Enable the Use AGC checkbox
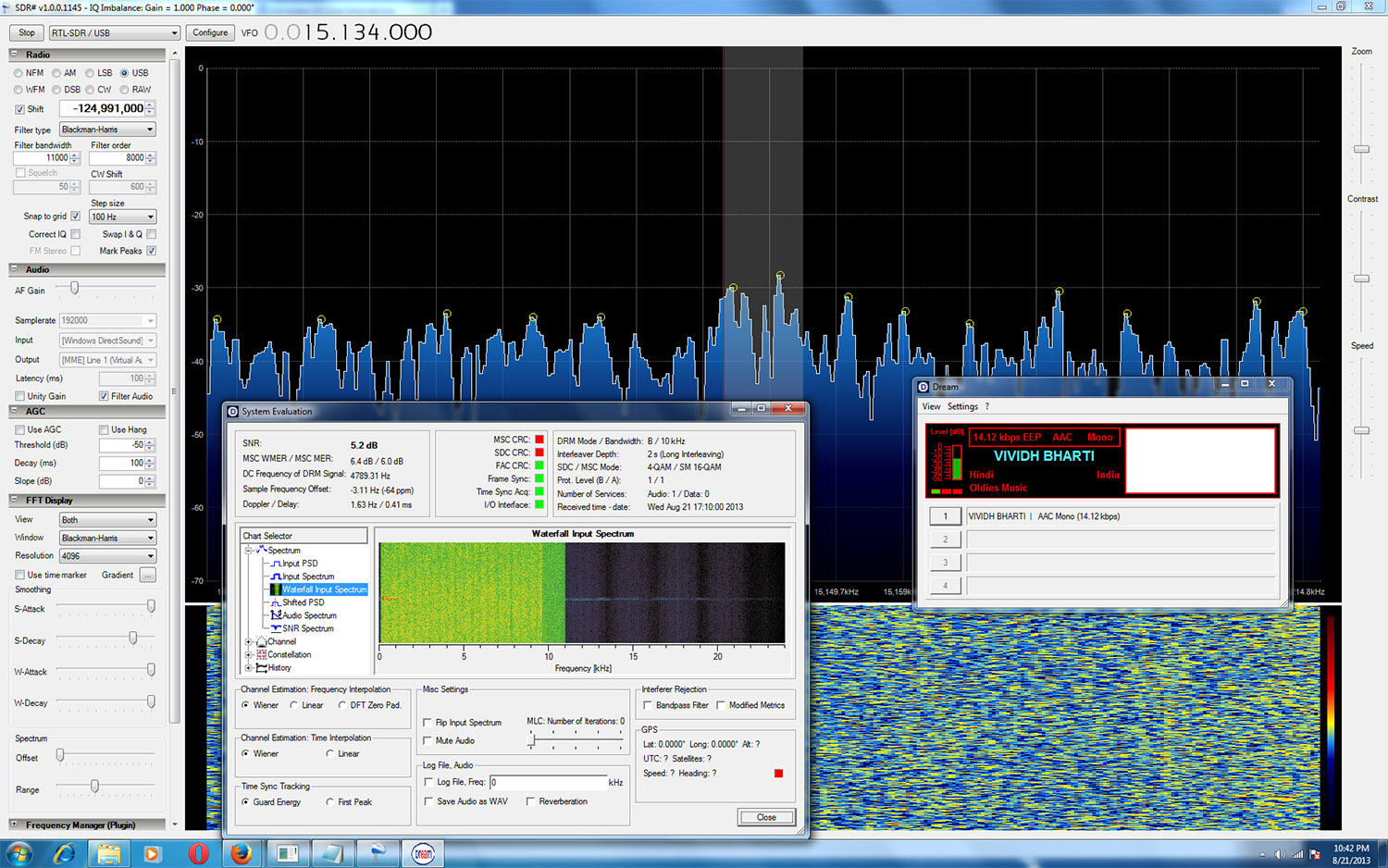Viewport: 1388px width, 868px height. coord(19,430)
